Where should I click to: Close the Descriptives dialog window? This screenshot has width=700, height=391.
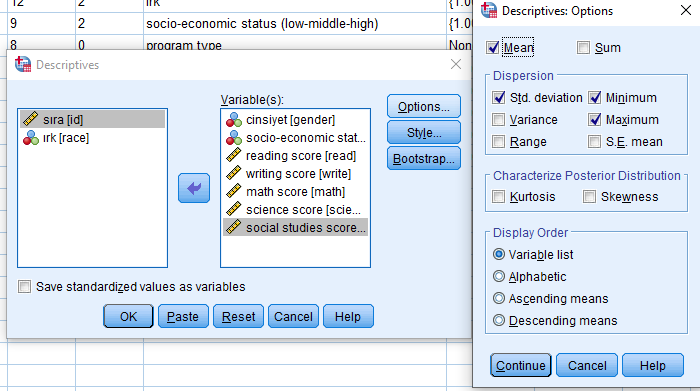[x=456, y=65]
